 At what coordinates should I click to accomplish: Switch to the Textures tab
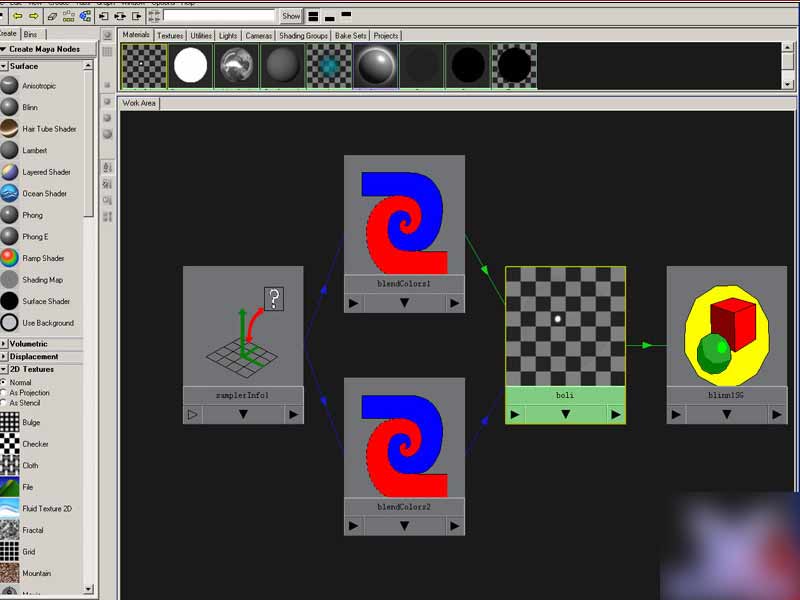click(x=170, y=36)
